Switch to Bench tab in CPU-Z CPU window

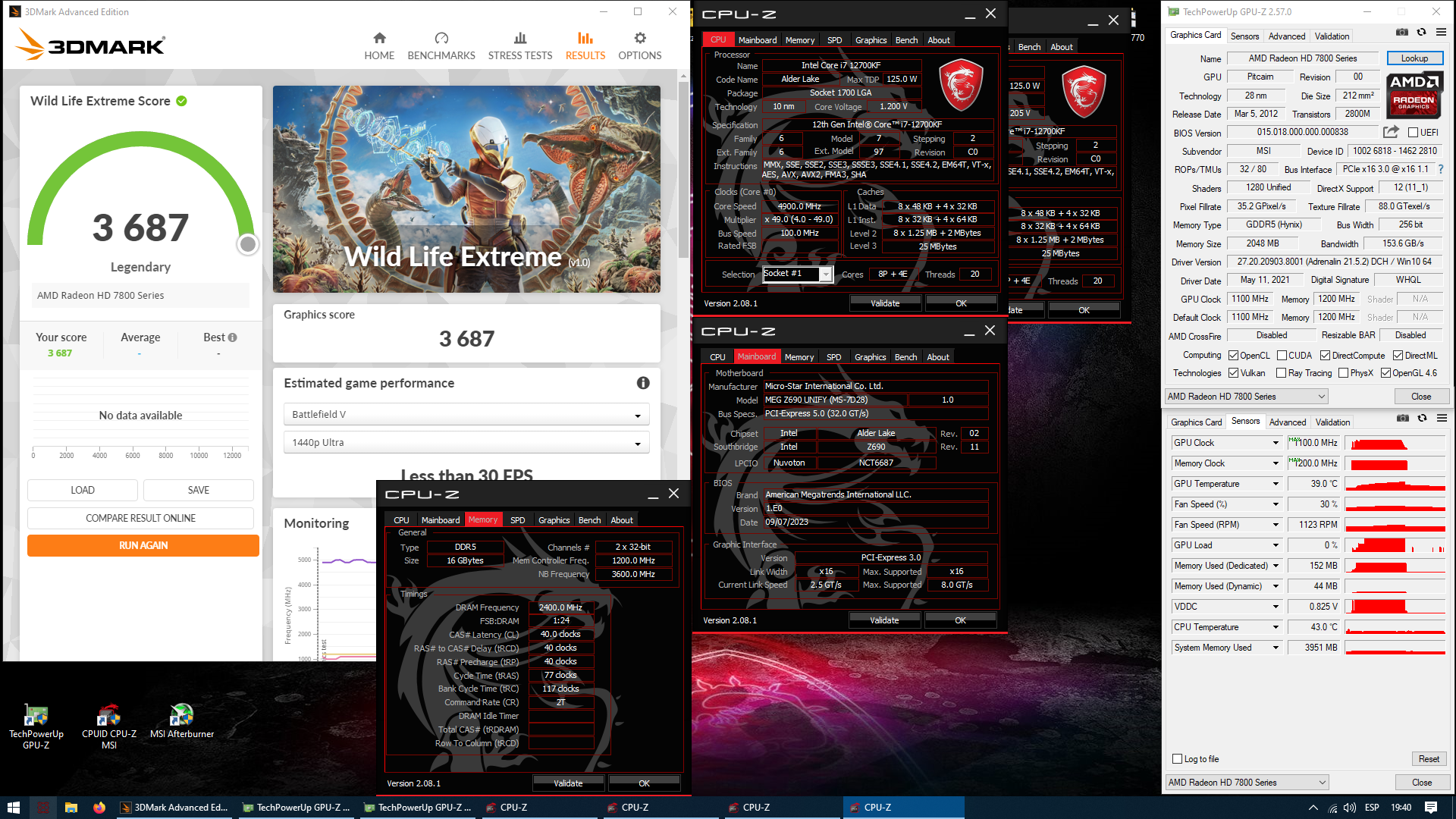click(x=906, y=40)
